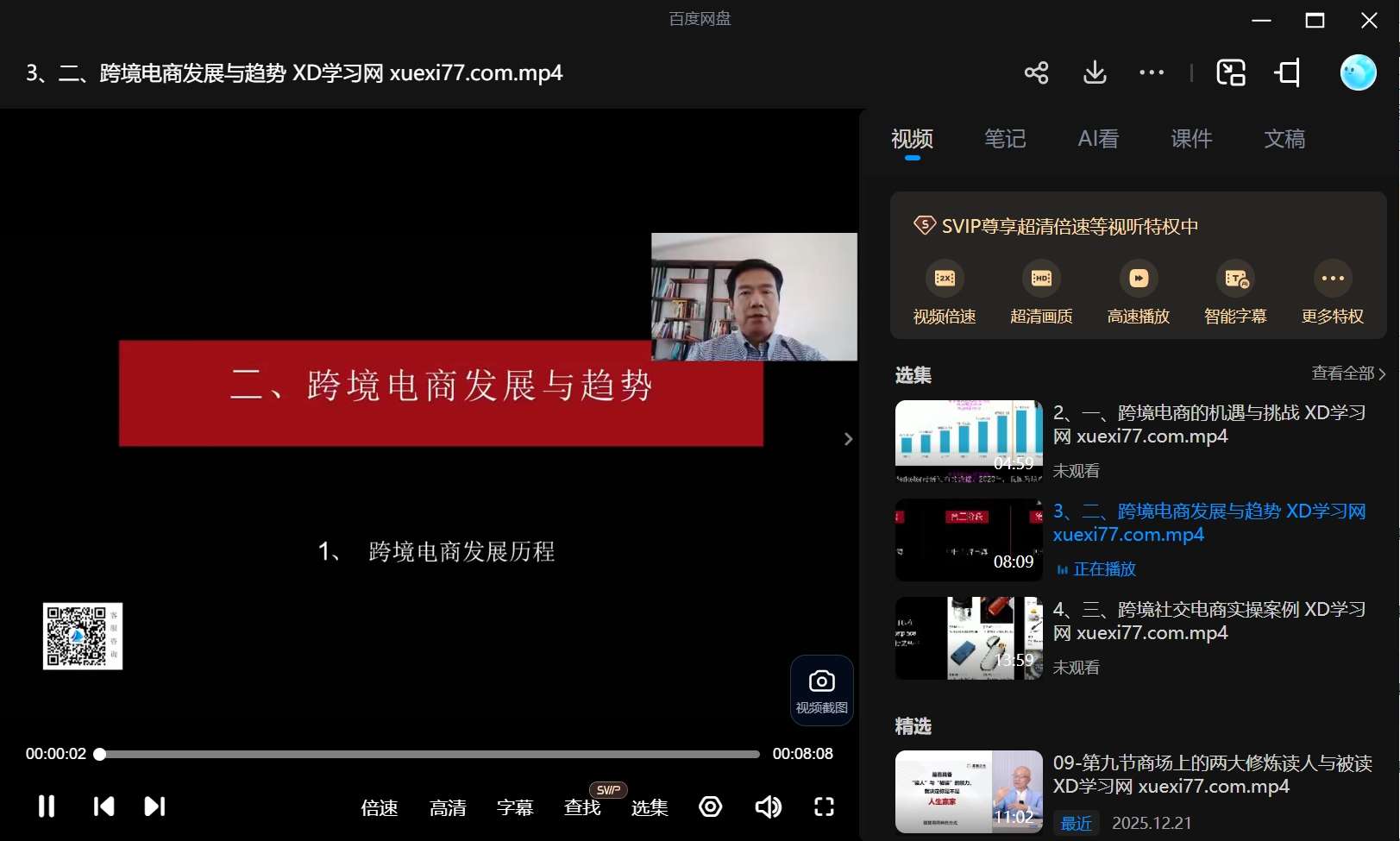The height and width of the screenshot is (841, 1400).
Task: Switch to the 笔记 tab
Action: click(1005, 139)
